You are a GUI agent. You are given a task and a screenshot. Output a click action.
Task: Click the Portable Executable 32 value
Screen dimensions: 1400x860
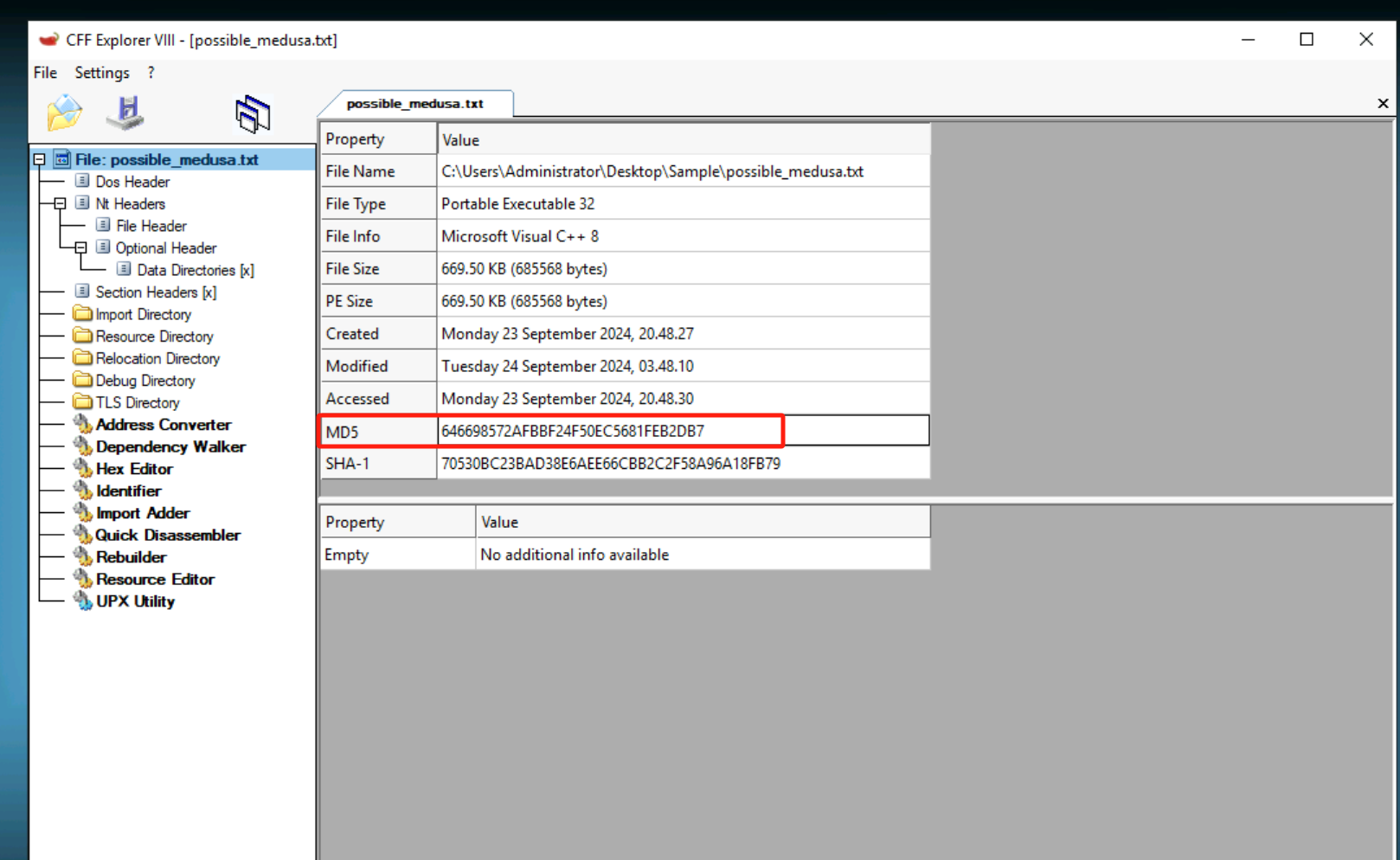pos(517,204)
